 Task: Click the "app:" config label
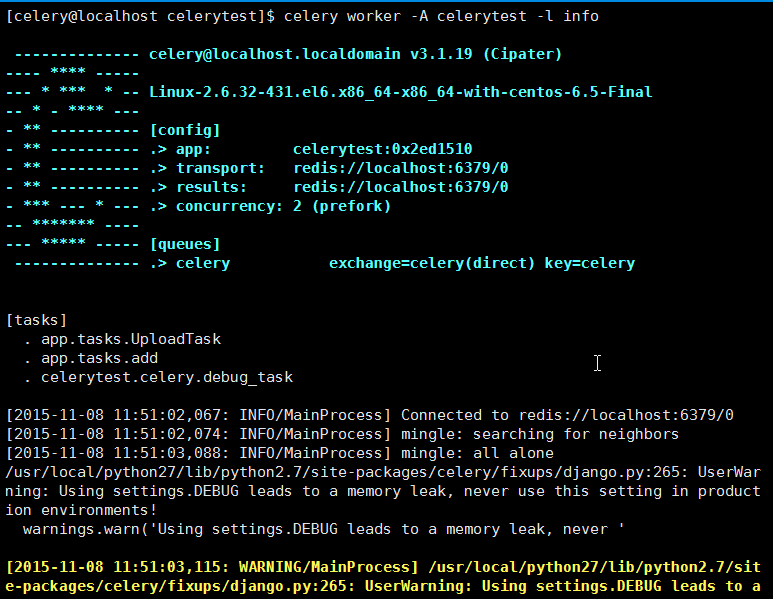coord(194,149)
